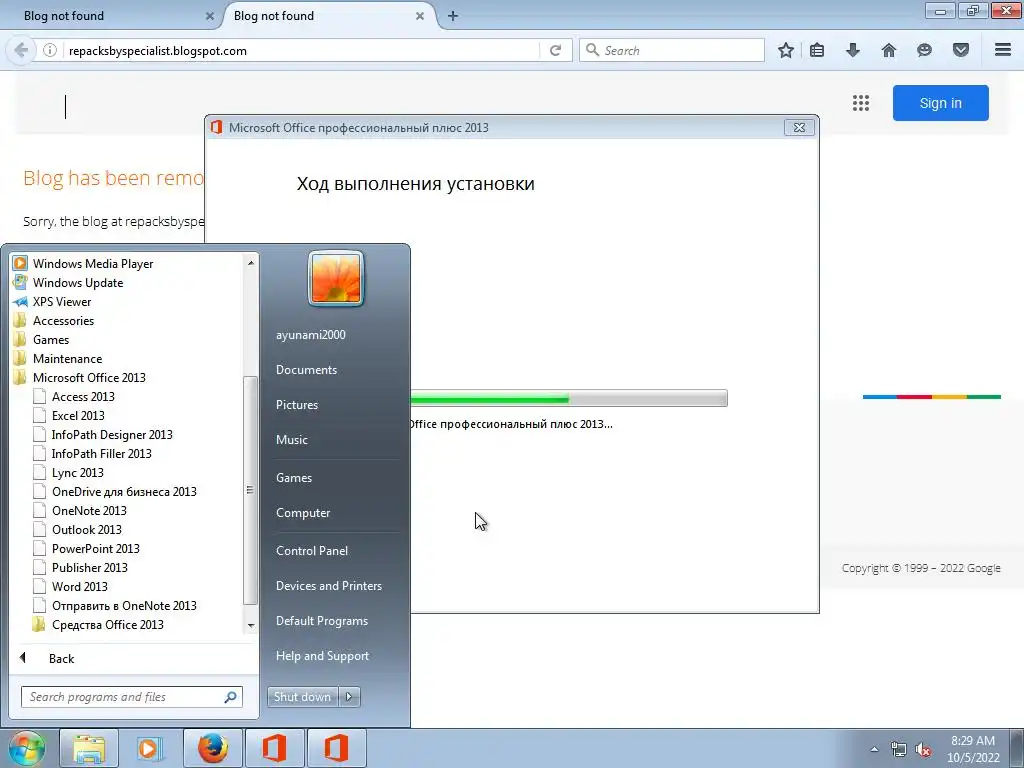1024x768 pixels.
Task: Launch OneNote 2013
Action: click(89, 511)
